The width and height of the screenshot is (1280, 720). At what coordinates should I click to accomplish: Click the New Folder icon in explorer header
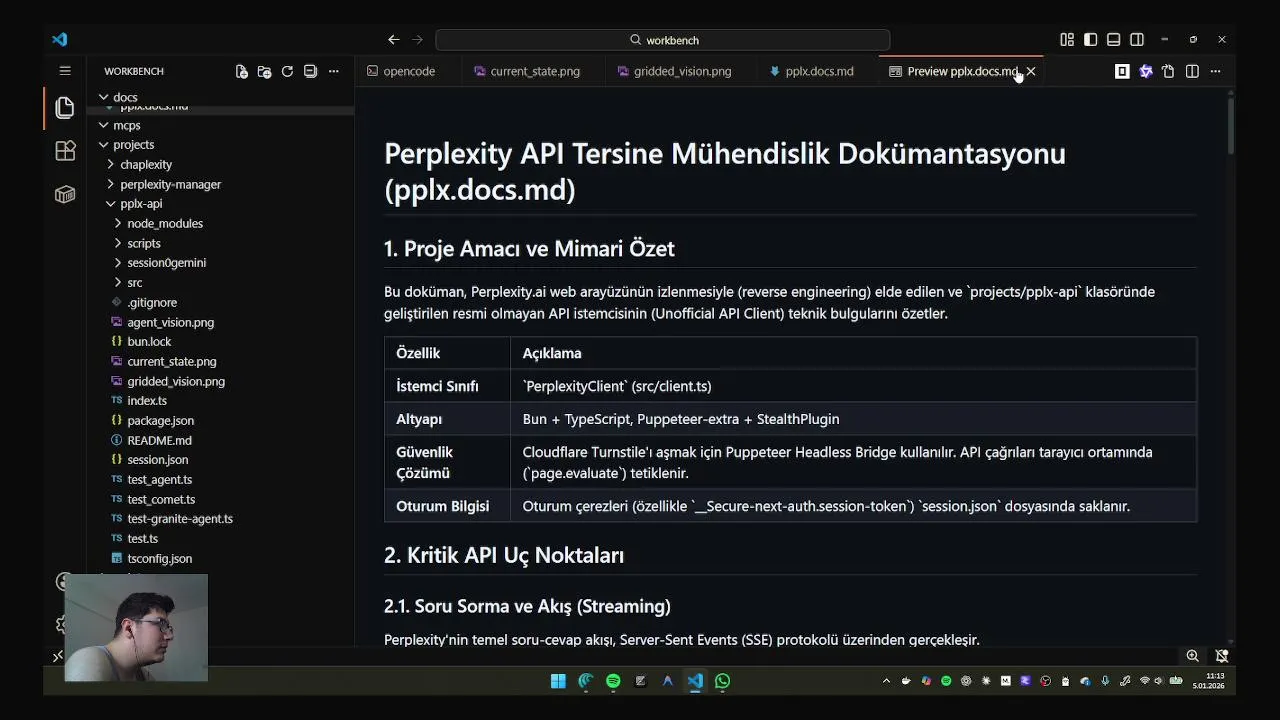[264, 71]
